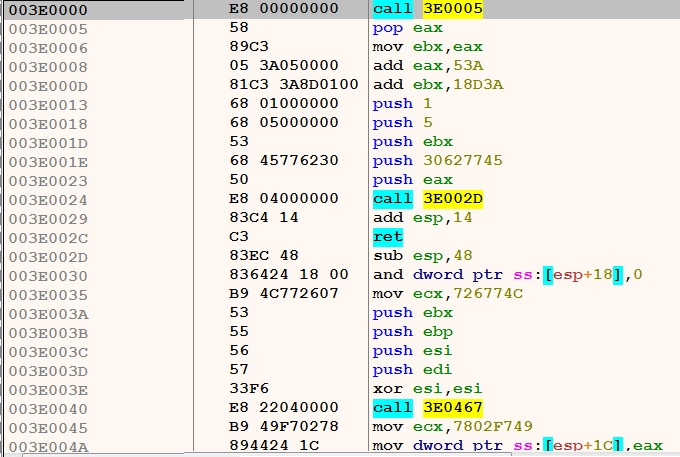Click the call 3E0467 instruction
The height and width of the screenshot is (457, 680).
click(x=428, y=408)
